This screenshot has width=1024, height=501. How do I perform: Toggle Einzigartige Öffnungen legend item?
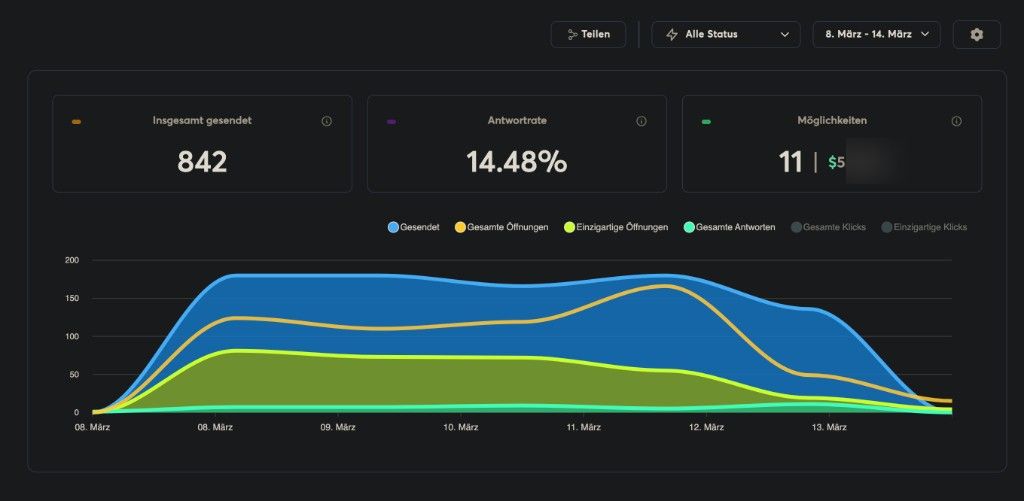[616, 227]
